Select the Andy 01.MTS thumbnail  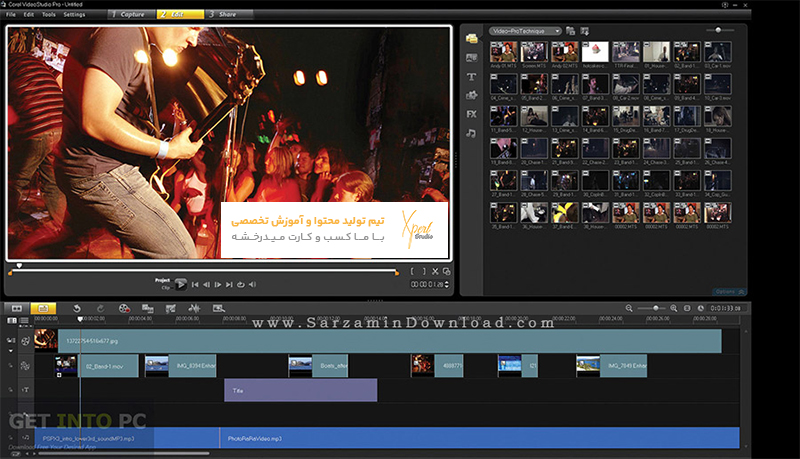[504, 52]
